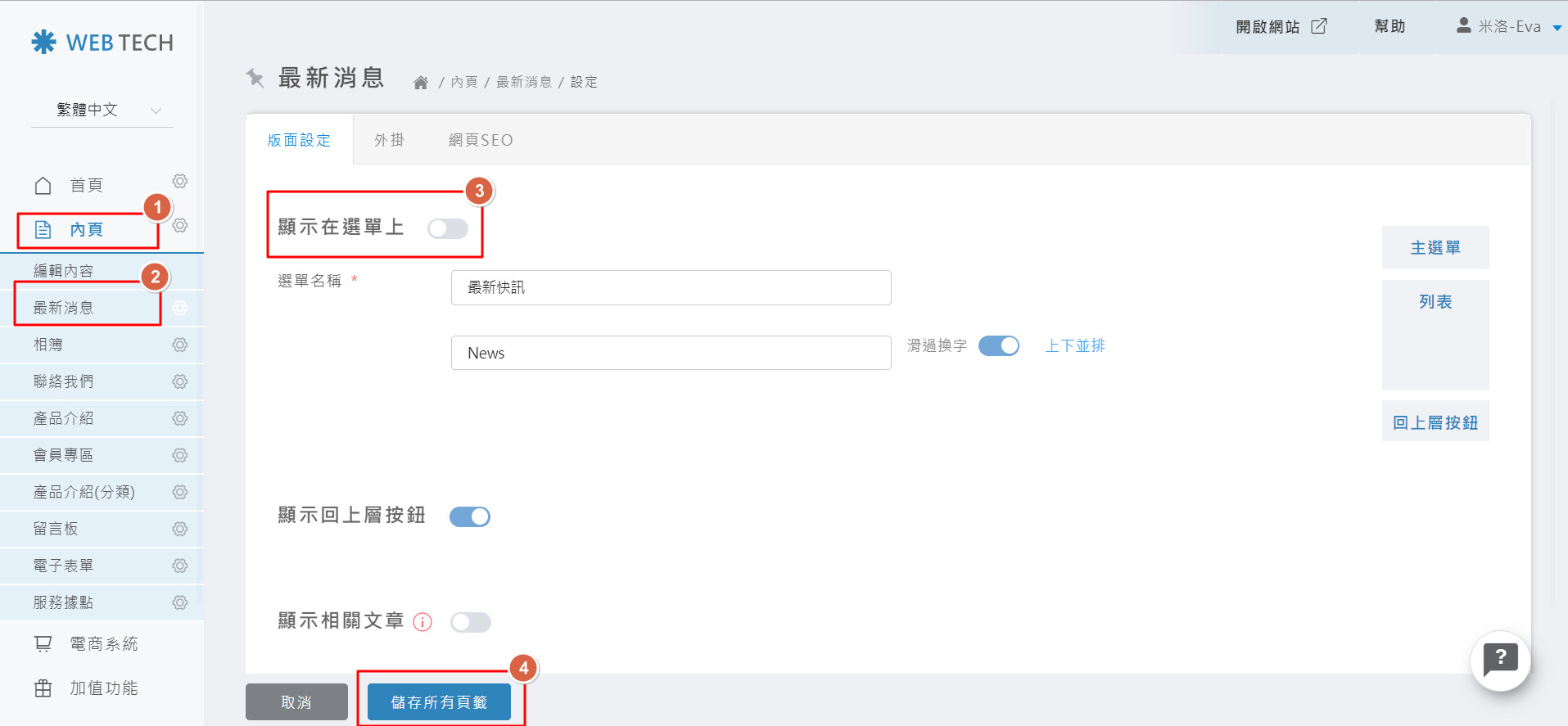Switch to the 網頁SEO tab

[481, 140]
